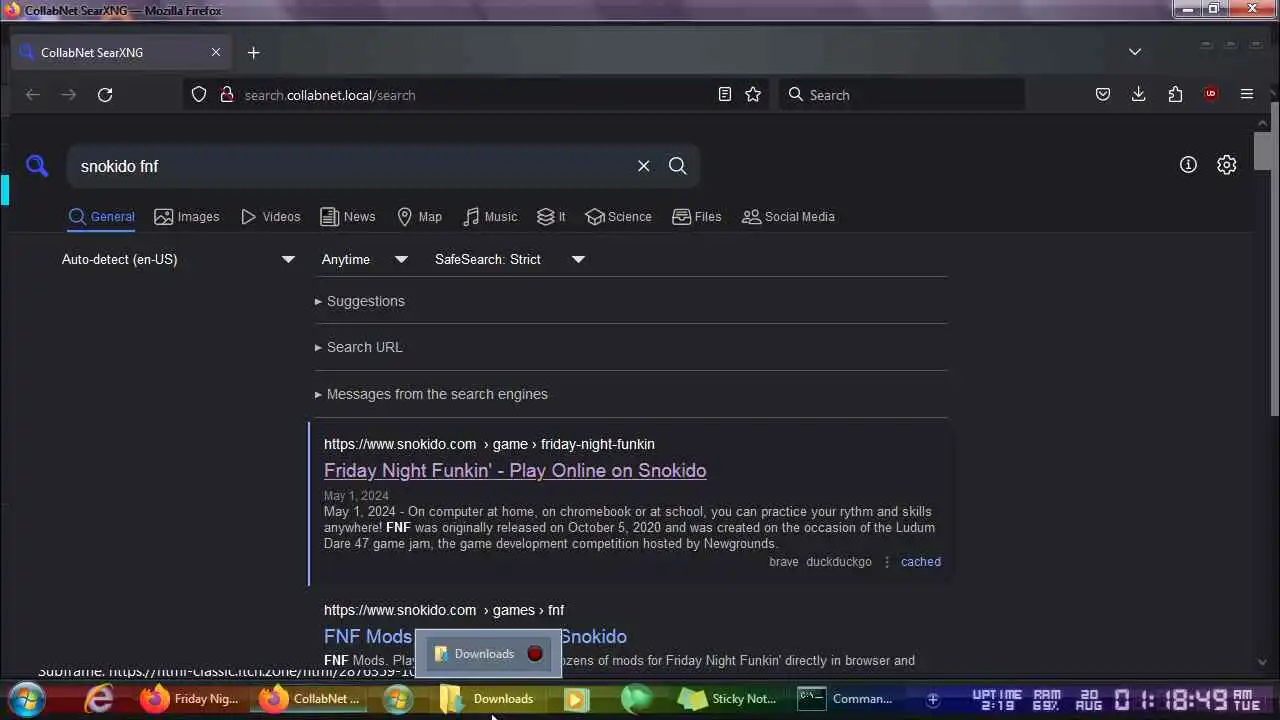This screenshot has width=1280, height=720.
Task: Switch to the Command Prompt taskbar item
Action: click(846, 699)
